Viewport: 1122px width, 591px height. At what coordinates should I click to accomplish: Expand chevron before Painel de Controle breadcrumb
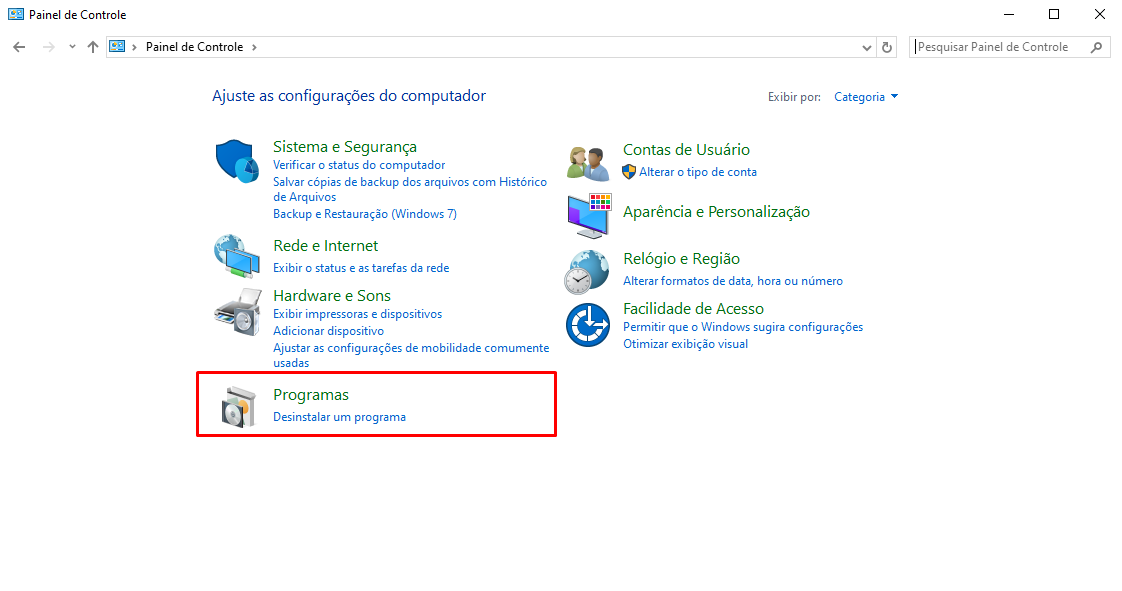[x=134, y=47]
